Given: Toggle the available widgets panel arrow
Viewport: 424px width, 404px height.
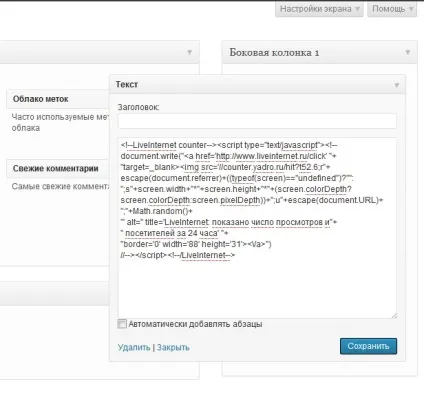Looking at the screenshot, I should click(x=189, y=52).
